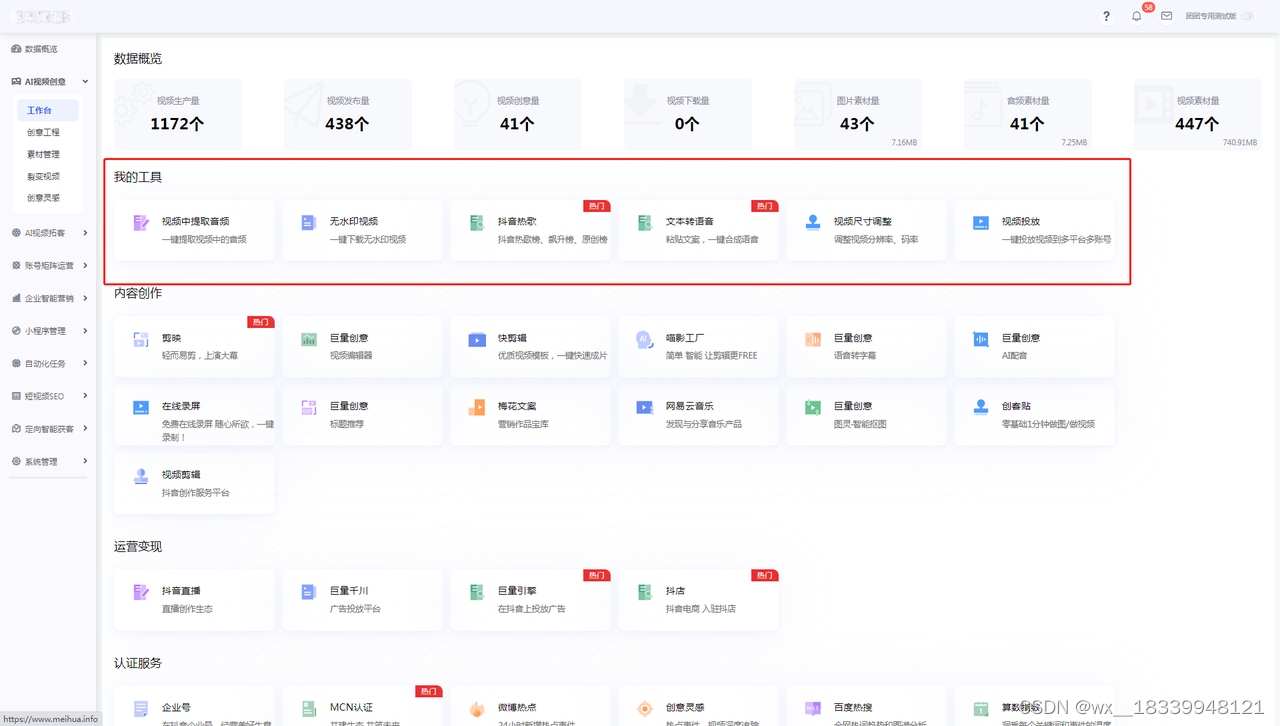Viewport: 1280px width, 726px height.
Task: Collapse the AI视频创意 sidebar chevron
Action: (85, 82)
